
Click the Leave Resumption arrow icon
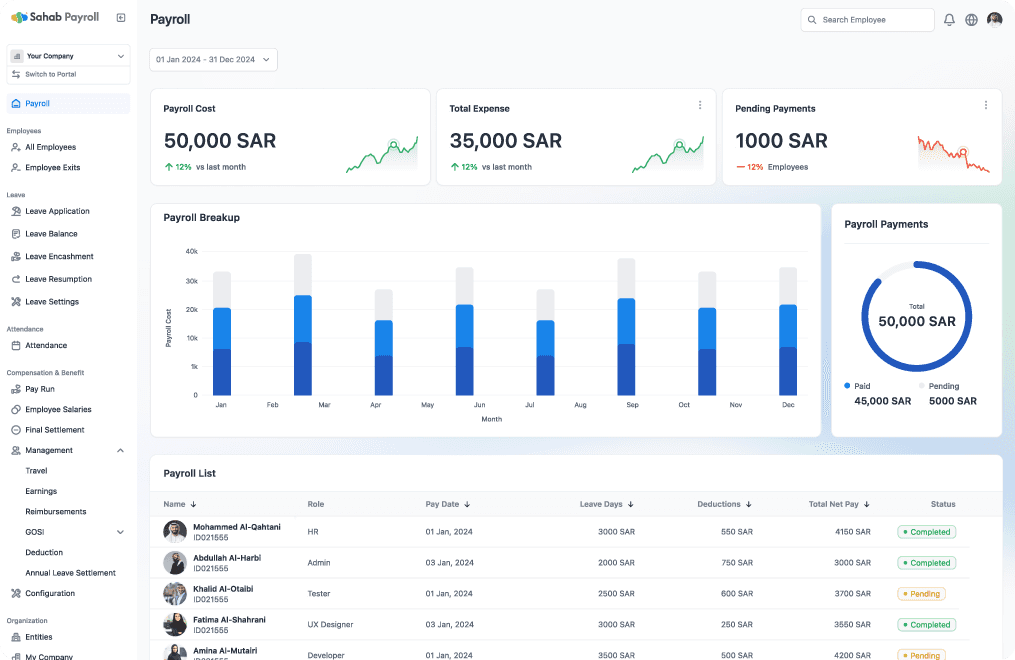[16, 279]
